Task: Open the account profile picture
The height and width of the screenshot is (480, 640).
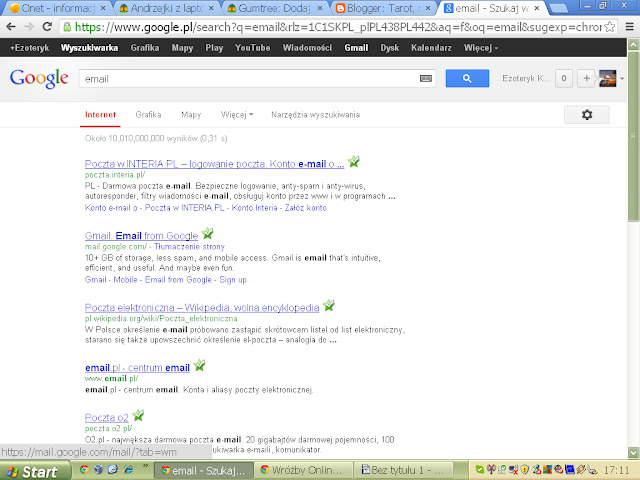Action: click(607, 78)
